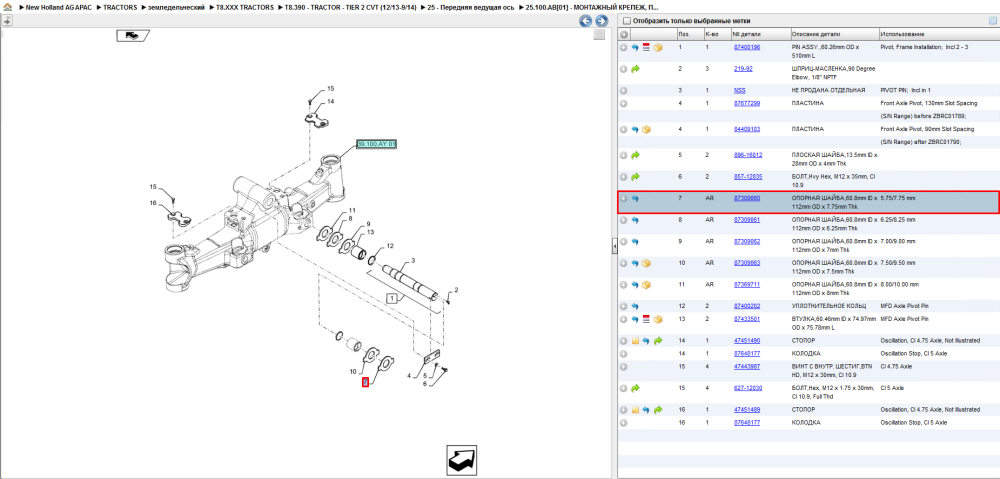
Task: Open part number 87400196 link
Action: click(747, 47)
